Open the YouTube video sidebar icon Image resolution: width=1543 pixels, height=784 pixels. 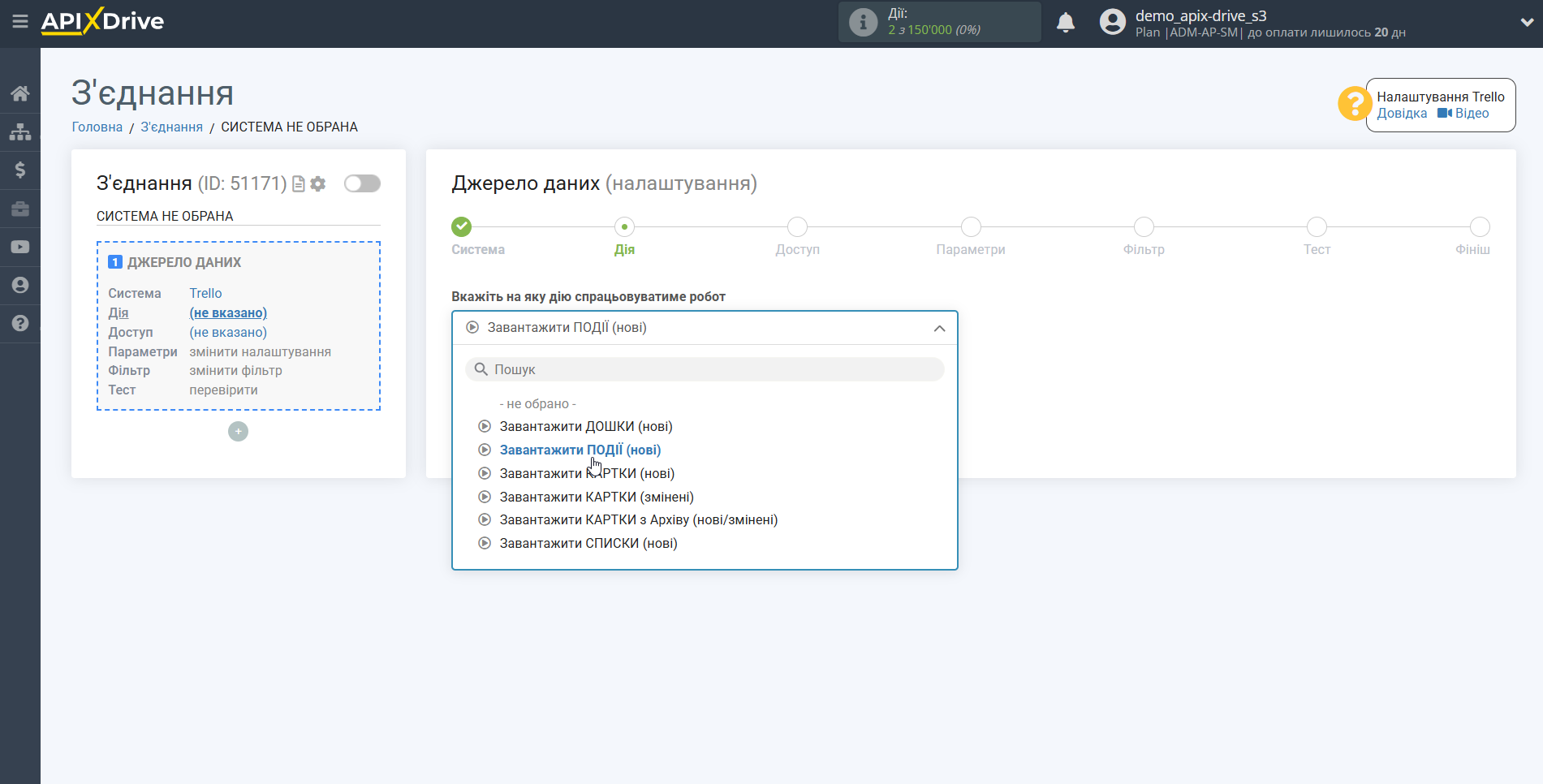20,247
